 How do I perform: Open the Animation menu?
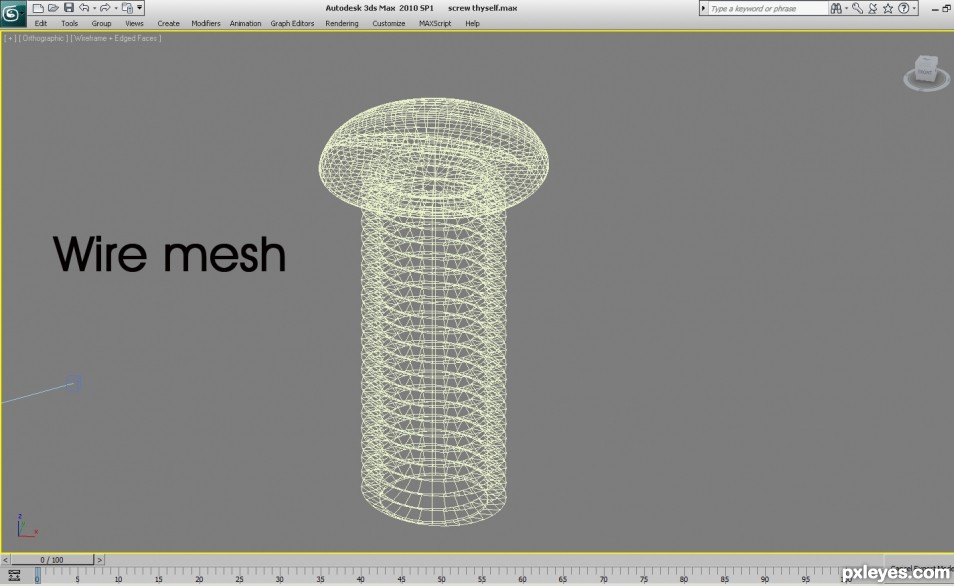coord(245,23)
